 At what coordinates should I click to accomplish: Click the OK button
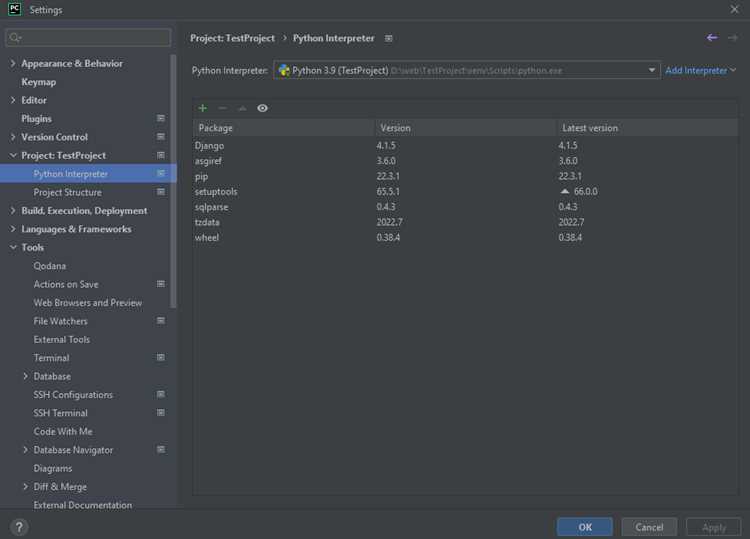(585, 527)
